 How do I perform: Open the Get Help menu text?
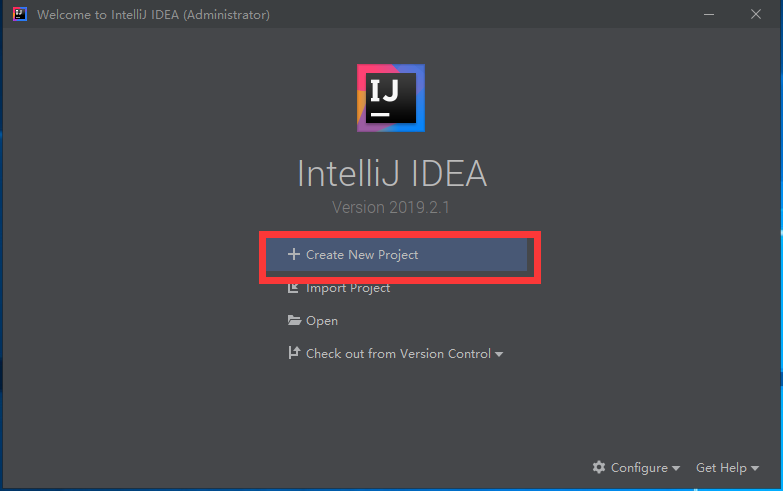click(722, 468)
